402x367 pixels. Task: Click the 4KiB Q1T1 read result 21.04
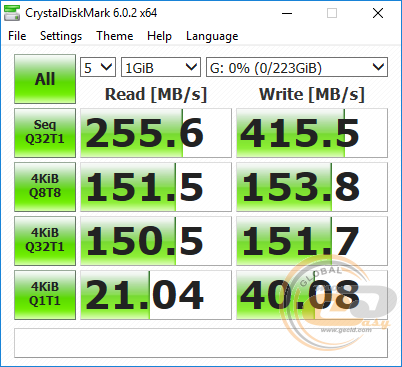pos(156,295)
